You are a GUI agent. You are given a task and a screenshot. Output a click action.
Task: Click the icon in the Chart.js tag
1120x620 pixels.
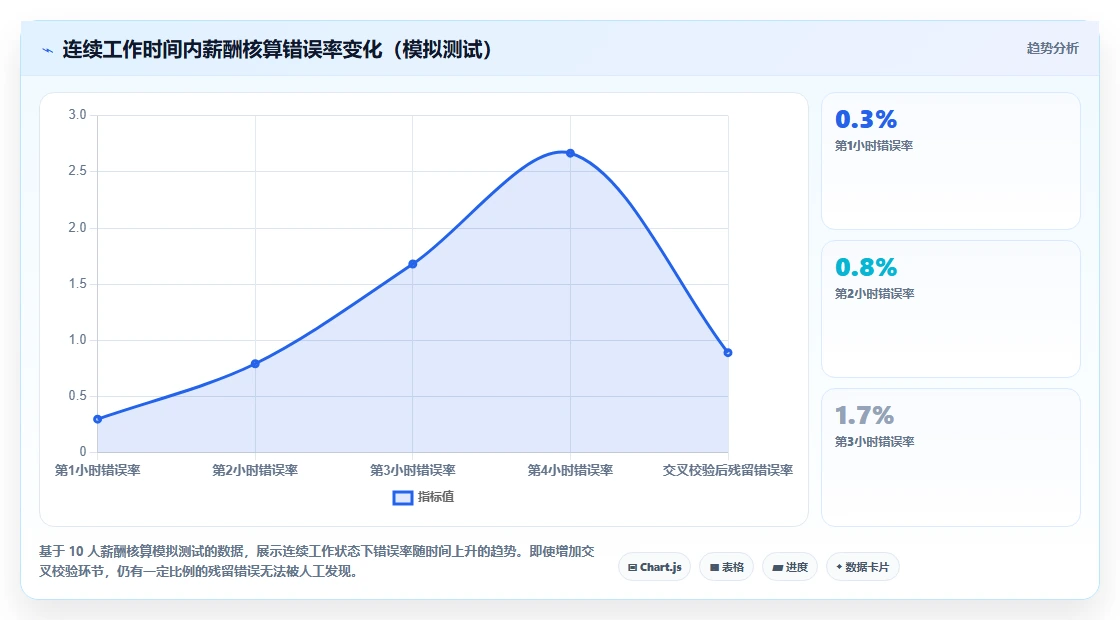[632, 567]
